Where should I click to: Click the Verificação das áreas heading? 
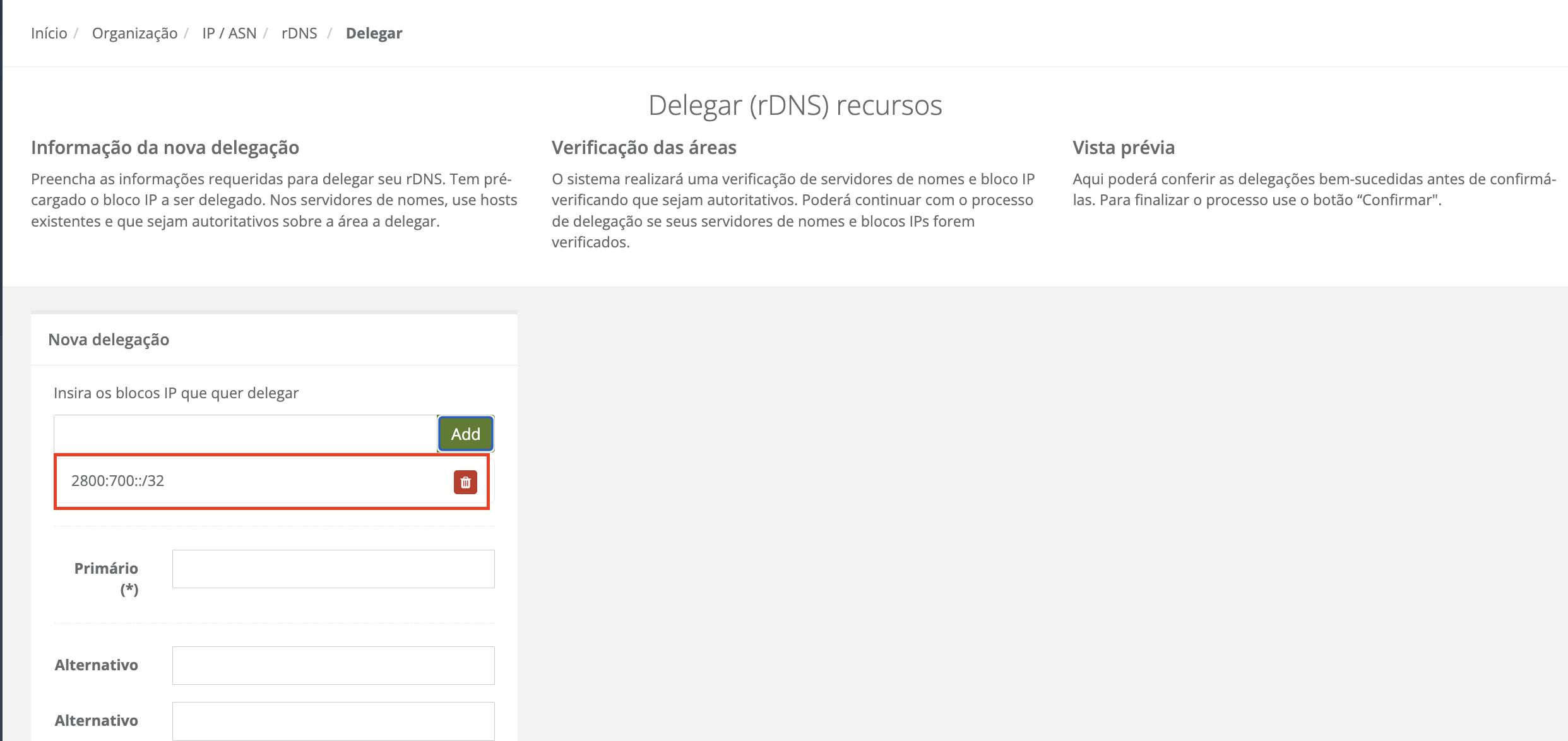[644, 148]
